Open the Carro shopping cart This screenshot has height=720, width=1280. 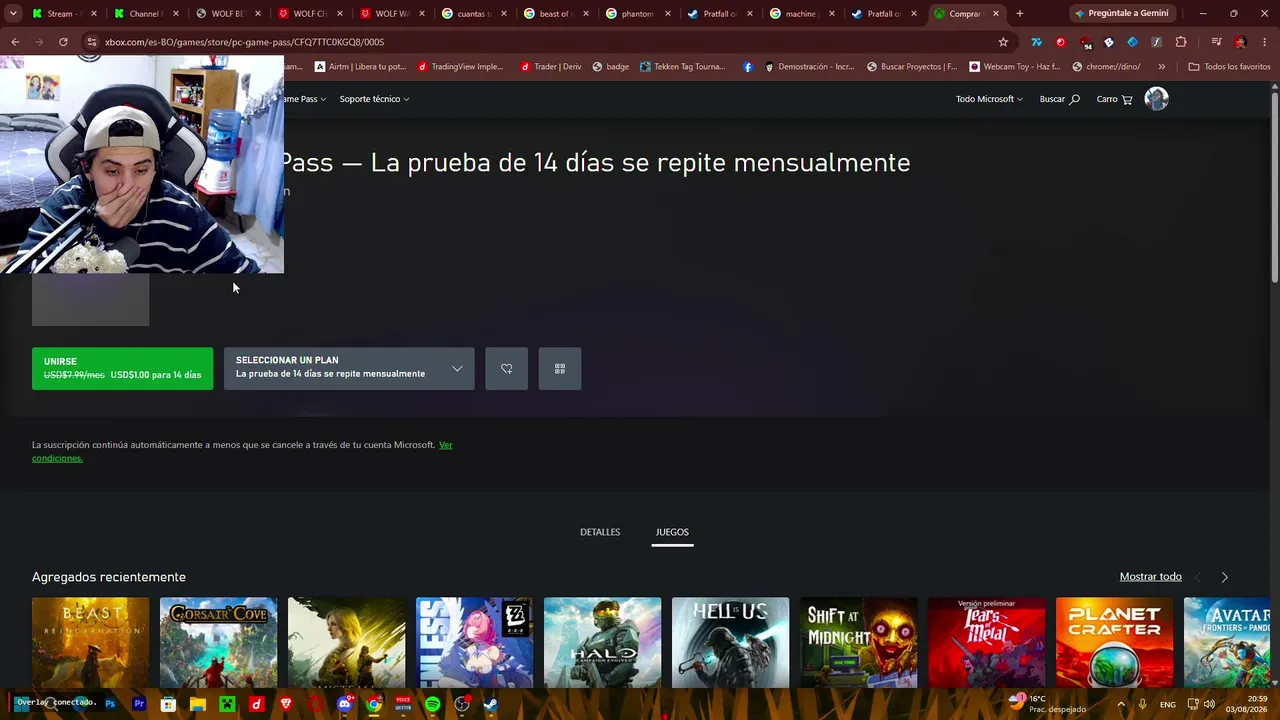1114,99
